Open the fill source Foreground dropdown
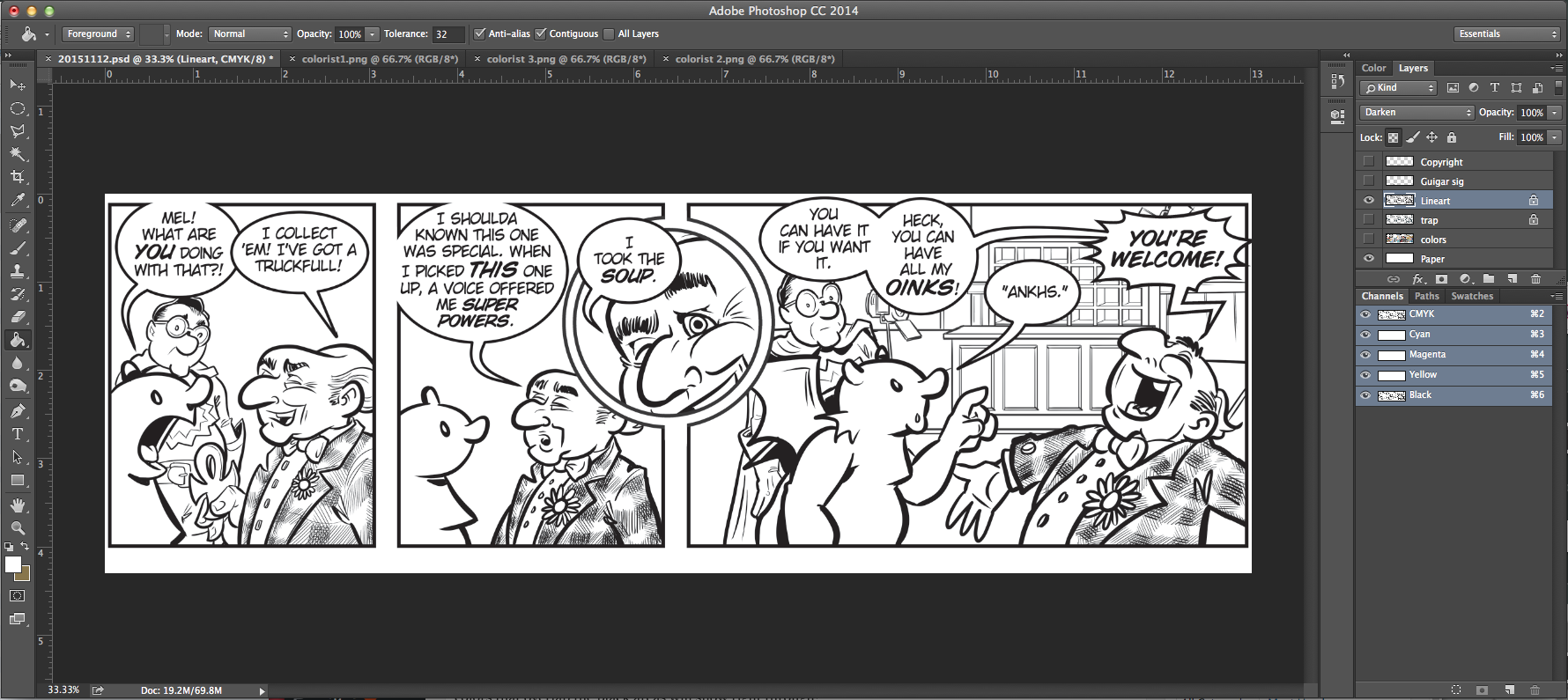This screenshot has height=700, width=1568. (x=98, y=34)
